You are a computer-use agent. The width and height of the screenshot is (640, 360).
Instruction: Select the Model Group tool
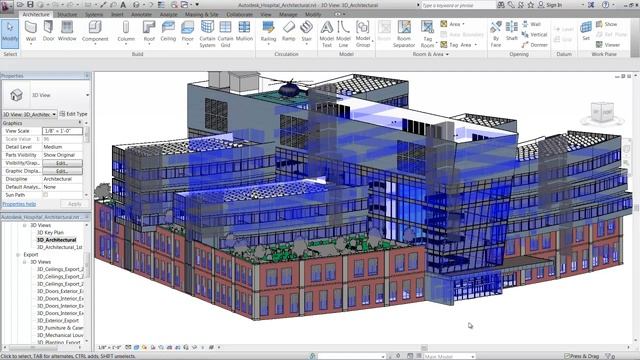[x=362, y=34]
